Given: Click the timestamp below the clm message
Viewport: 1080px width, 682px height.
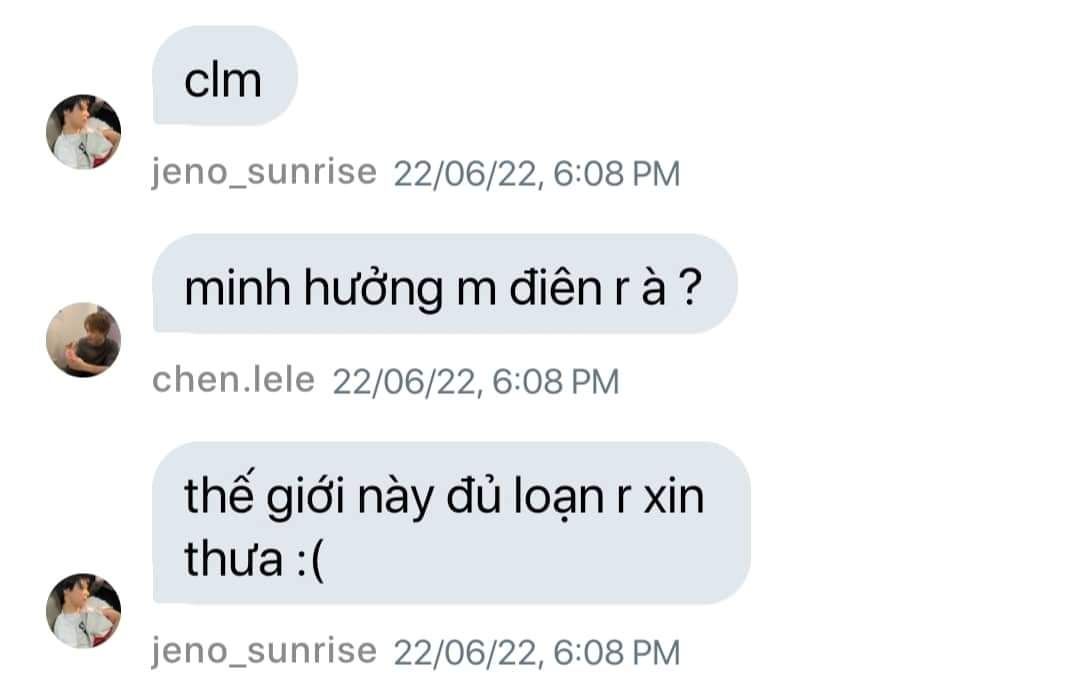Looking at the screenshot, I should click(537, 174).
